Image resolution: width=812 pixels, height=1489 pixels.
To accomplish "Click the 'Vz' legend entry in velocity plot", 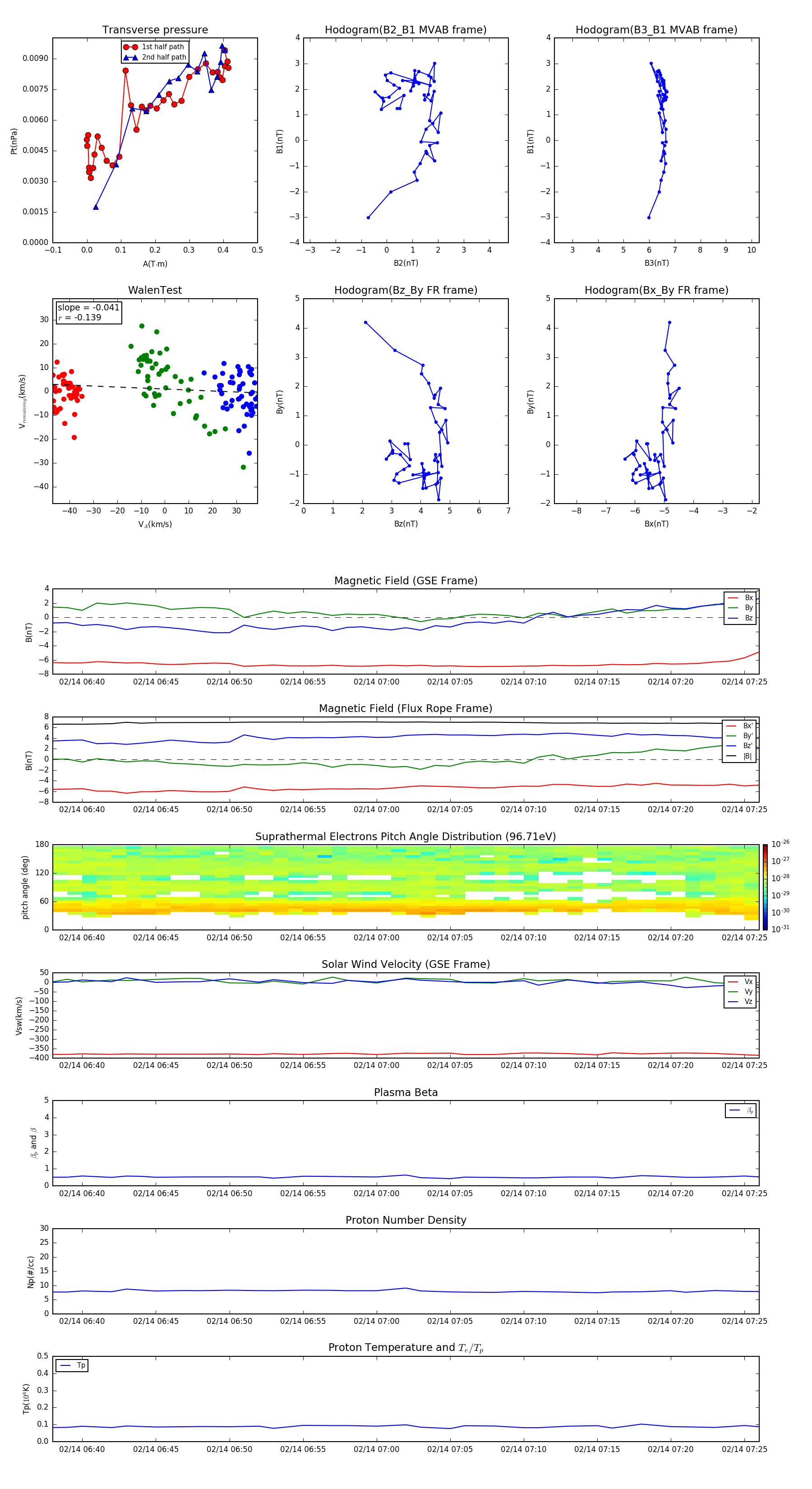I will 740,1002.
